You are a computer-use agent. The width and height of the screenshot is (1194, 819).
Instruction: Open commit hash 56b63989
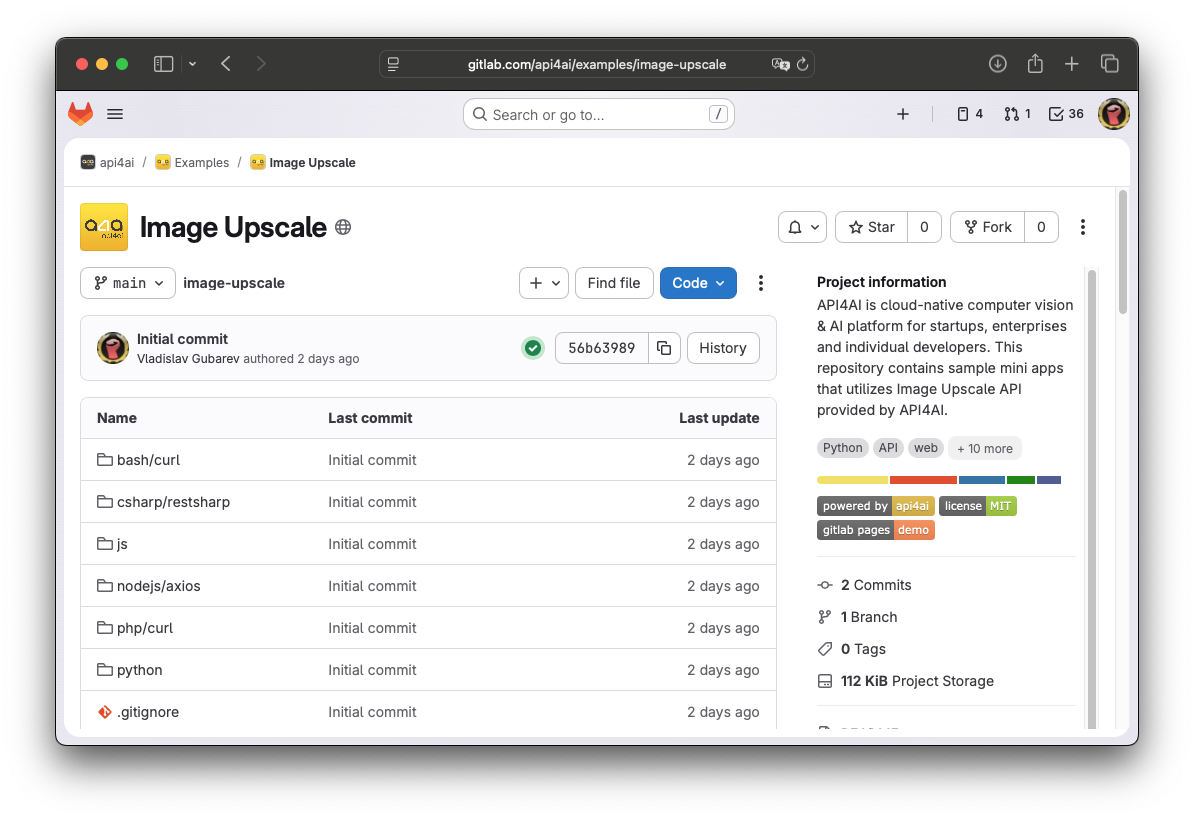tap(602, 348)
